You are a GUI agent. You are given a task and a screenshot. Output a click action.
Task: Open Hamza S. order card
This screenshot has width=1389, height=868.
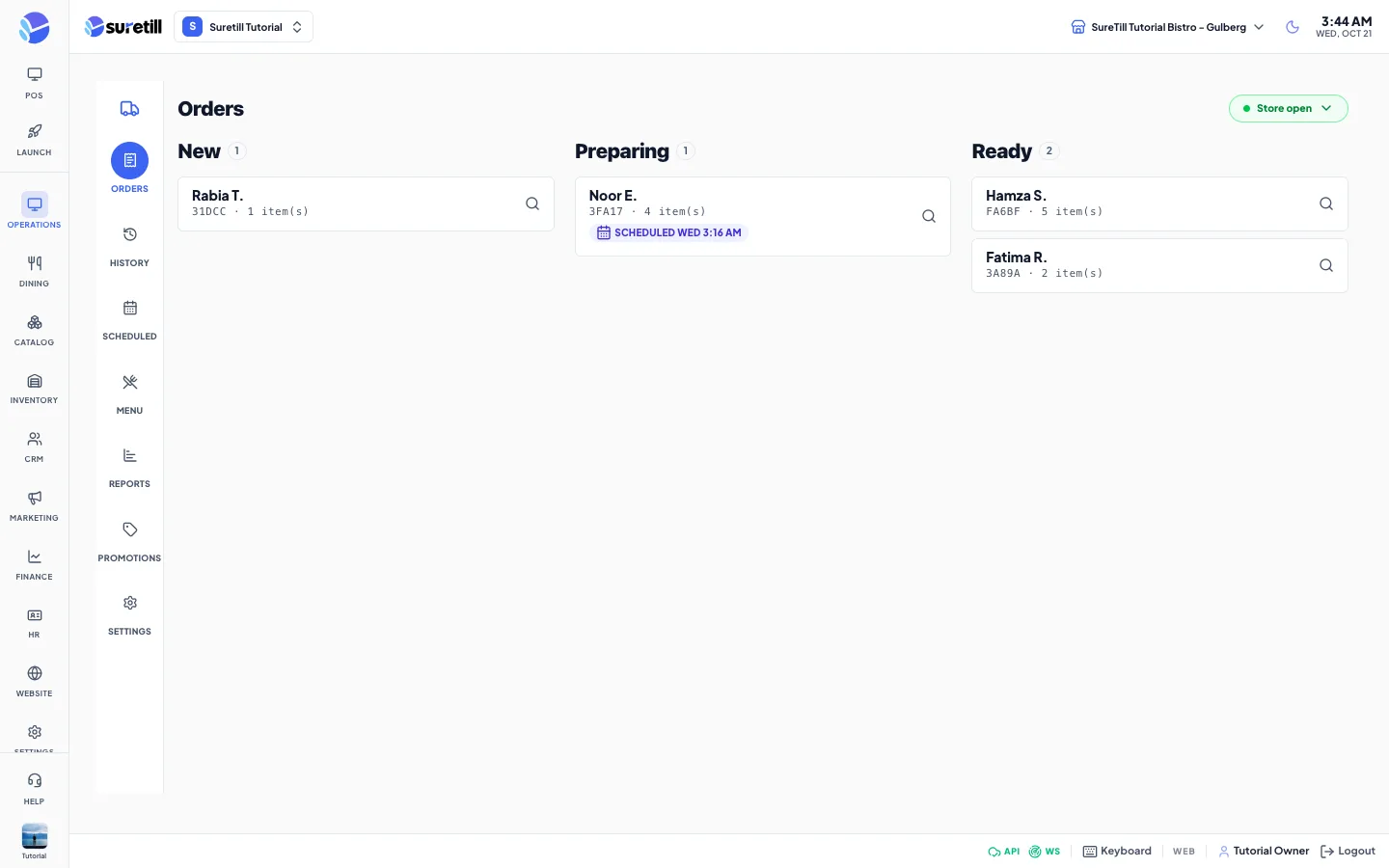[x=1159, y=203]
